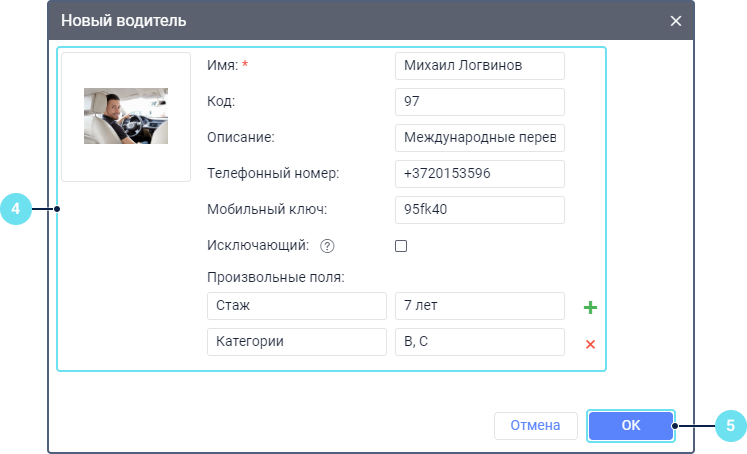
Task: Close the Новый водитель dialog
Action: coord(676,21)
